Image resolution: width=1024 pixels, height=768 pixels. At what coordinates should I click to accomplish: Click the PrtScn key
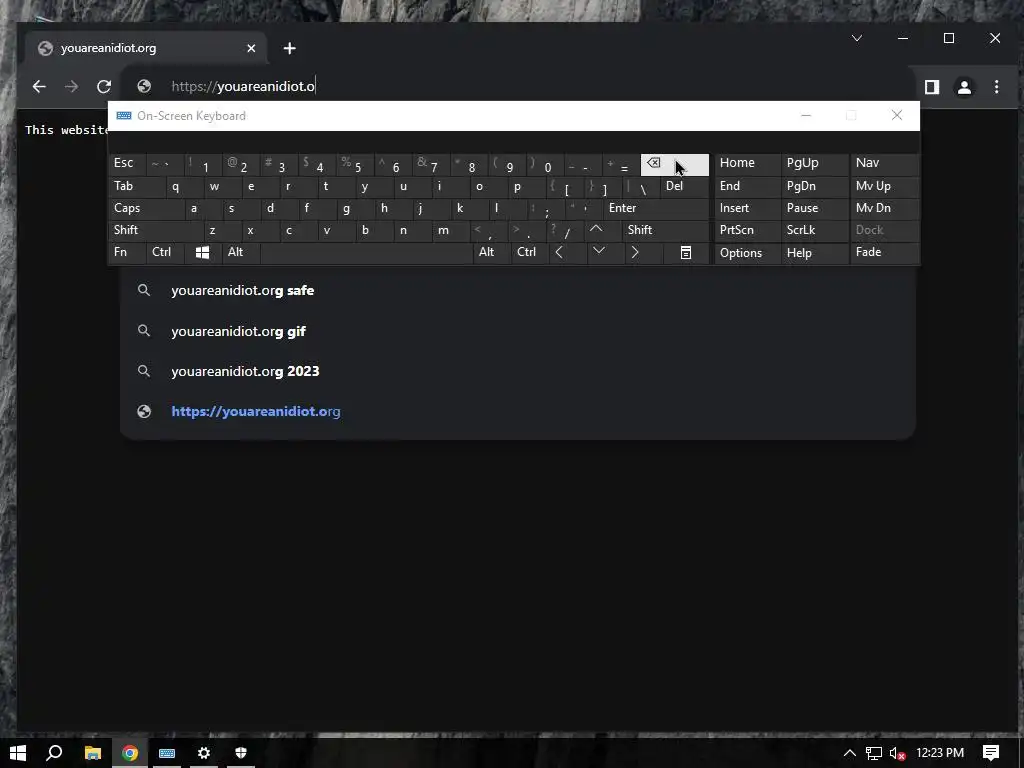(x=746, y=230)
